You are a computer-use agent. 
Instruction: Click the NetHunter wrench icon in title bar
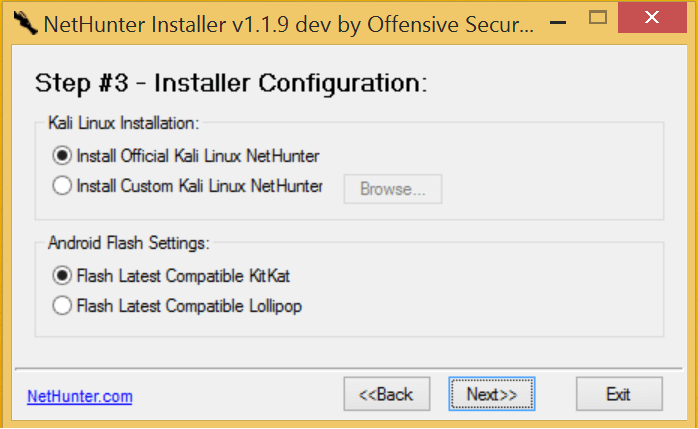(x=21, y=19)
